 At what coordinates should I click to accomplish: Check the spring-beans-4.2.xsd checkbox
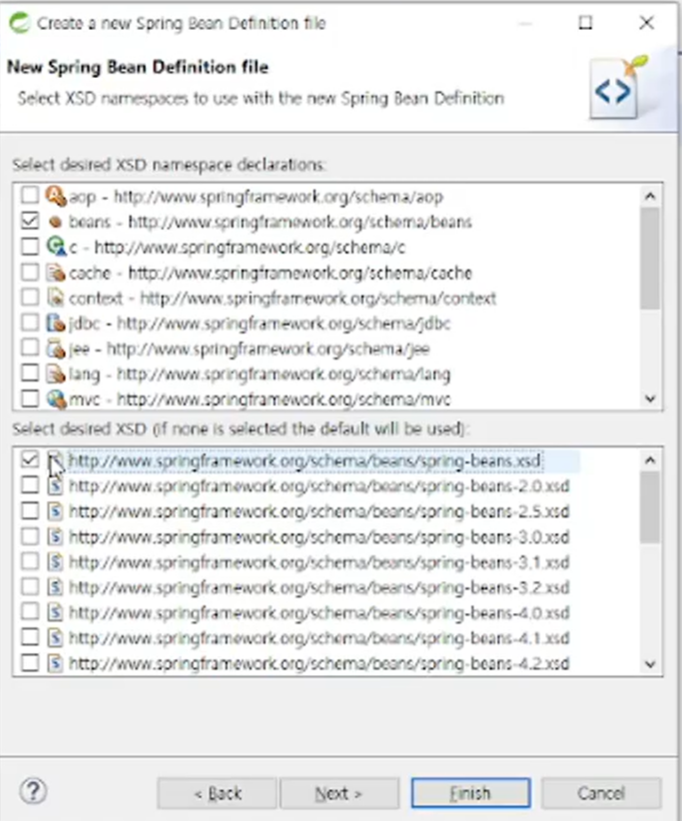click(30, 663)
